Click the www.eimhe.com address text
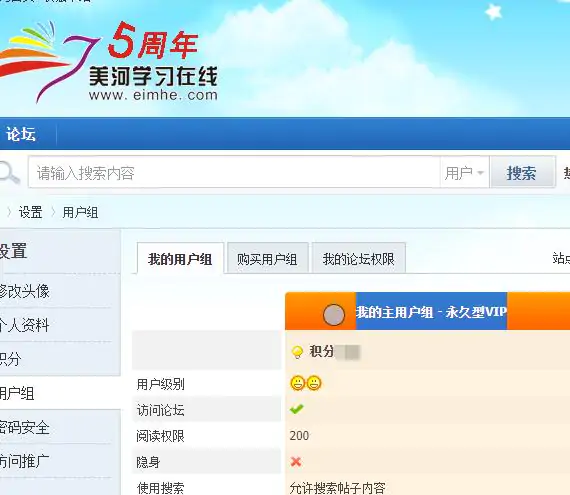Viewport: 570px width, 495px height. click(x=153, y=95)
